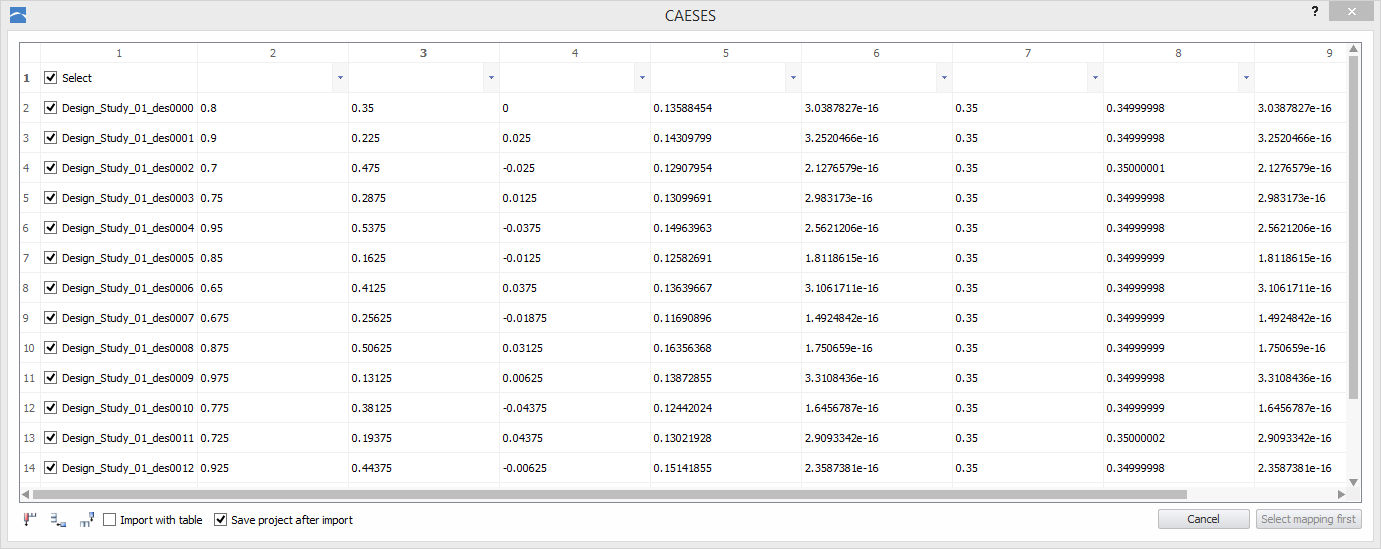The width and height of the screenshot is (1381, 549).
Task: Click the vertical scrollbar thumb
Action: click(x=1353, y=227)
